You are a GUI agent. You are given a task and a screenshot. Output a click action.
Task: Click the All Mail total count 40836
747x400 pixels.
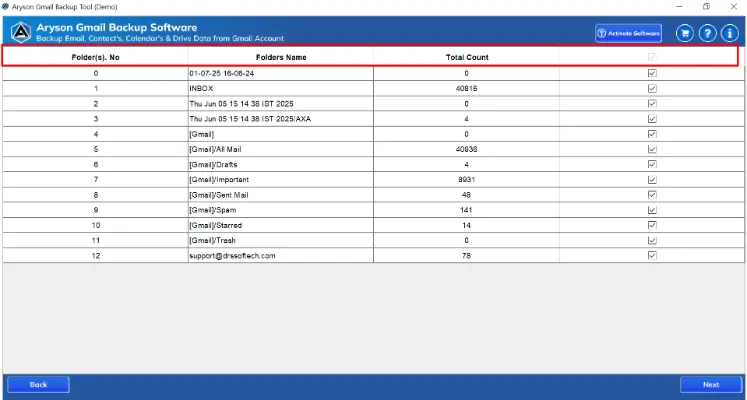[x=466, y=149]
